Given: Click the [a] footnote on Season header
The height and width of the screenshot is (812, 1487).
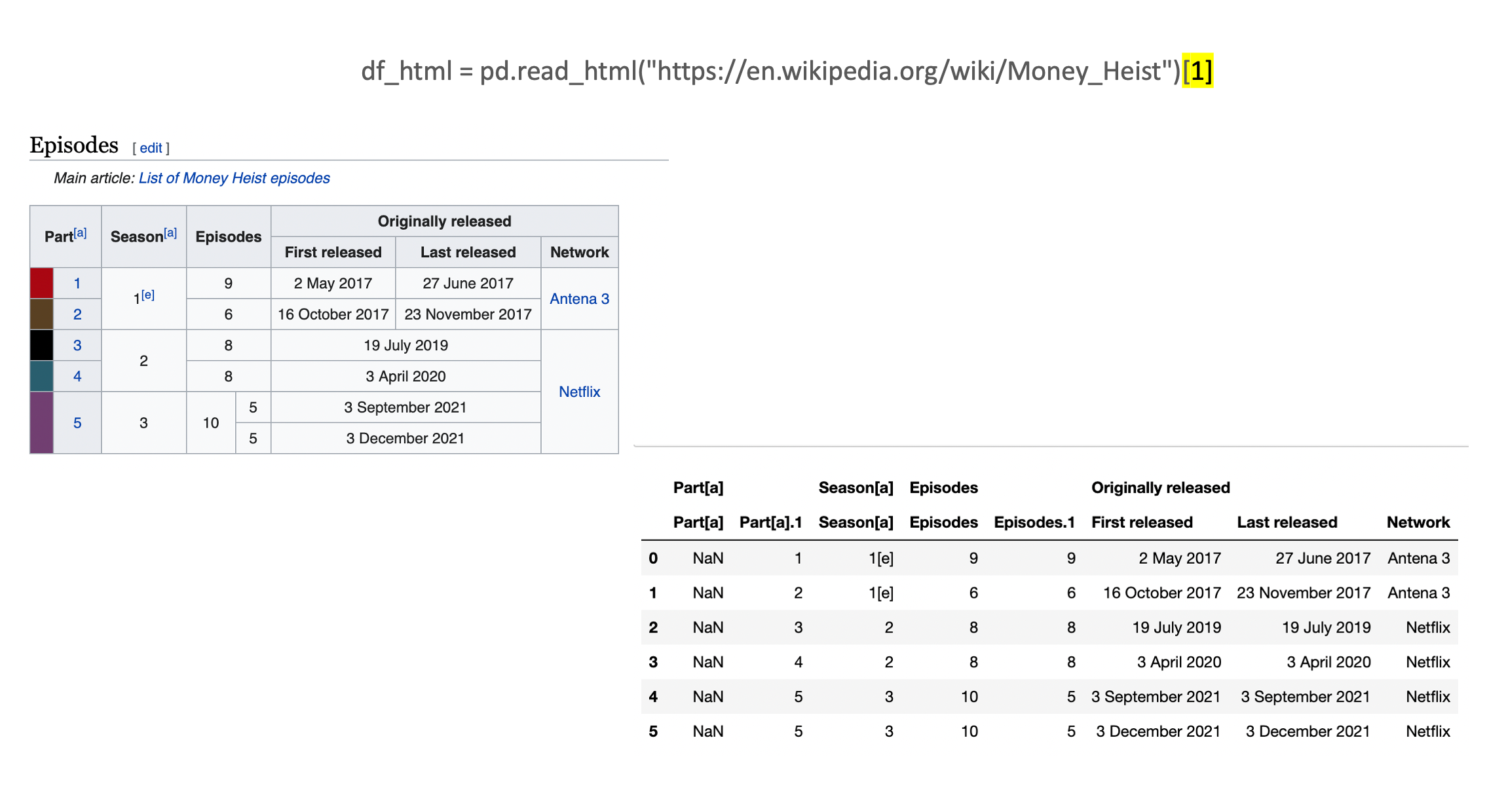Looking at the screenshot, I should point(170,232).
